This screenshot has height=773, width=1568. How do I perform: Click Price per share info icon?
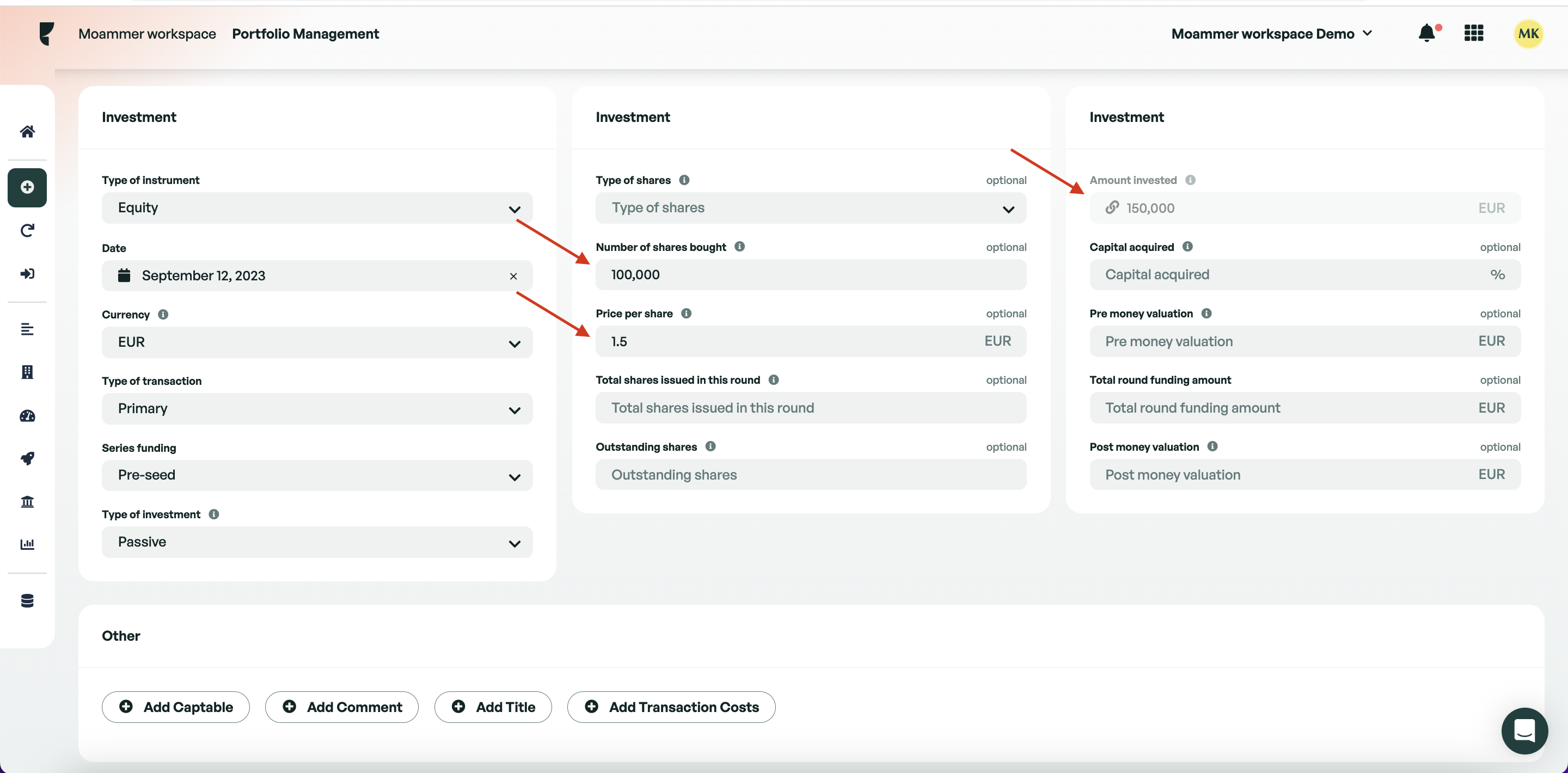(x=687, y=314)
